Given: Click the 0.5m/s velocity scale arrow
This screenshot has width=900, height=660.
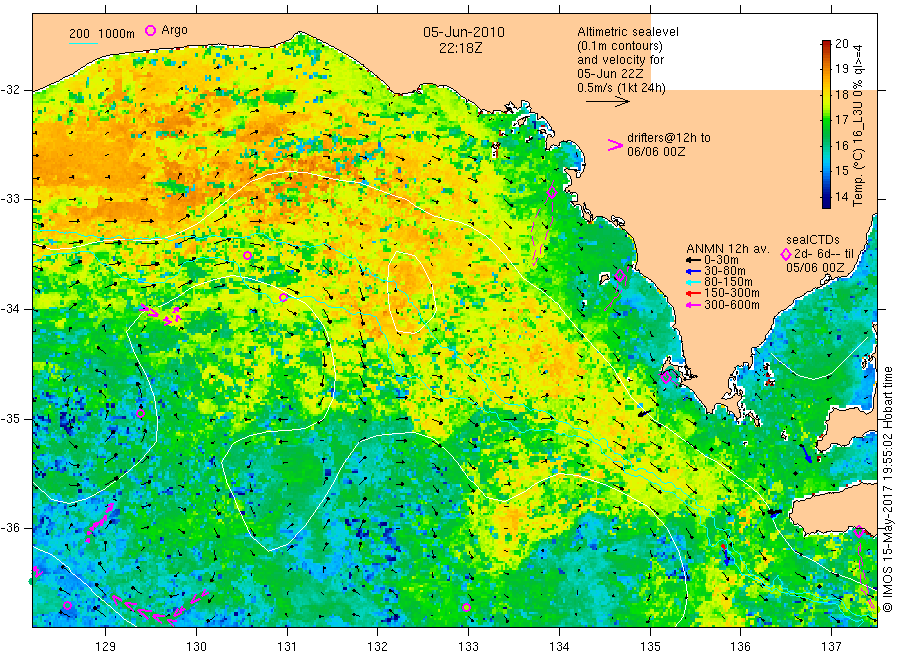Looking at the screenshot, I should pyautogui.click(x=608, y=102).
